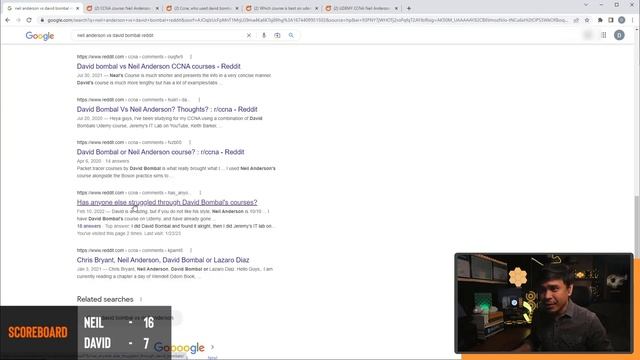
Task: Close the 'UDEMY CCNA Neil Anderson' tab
Action: pyautogui.click(x=396, y=8)
